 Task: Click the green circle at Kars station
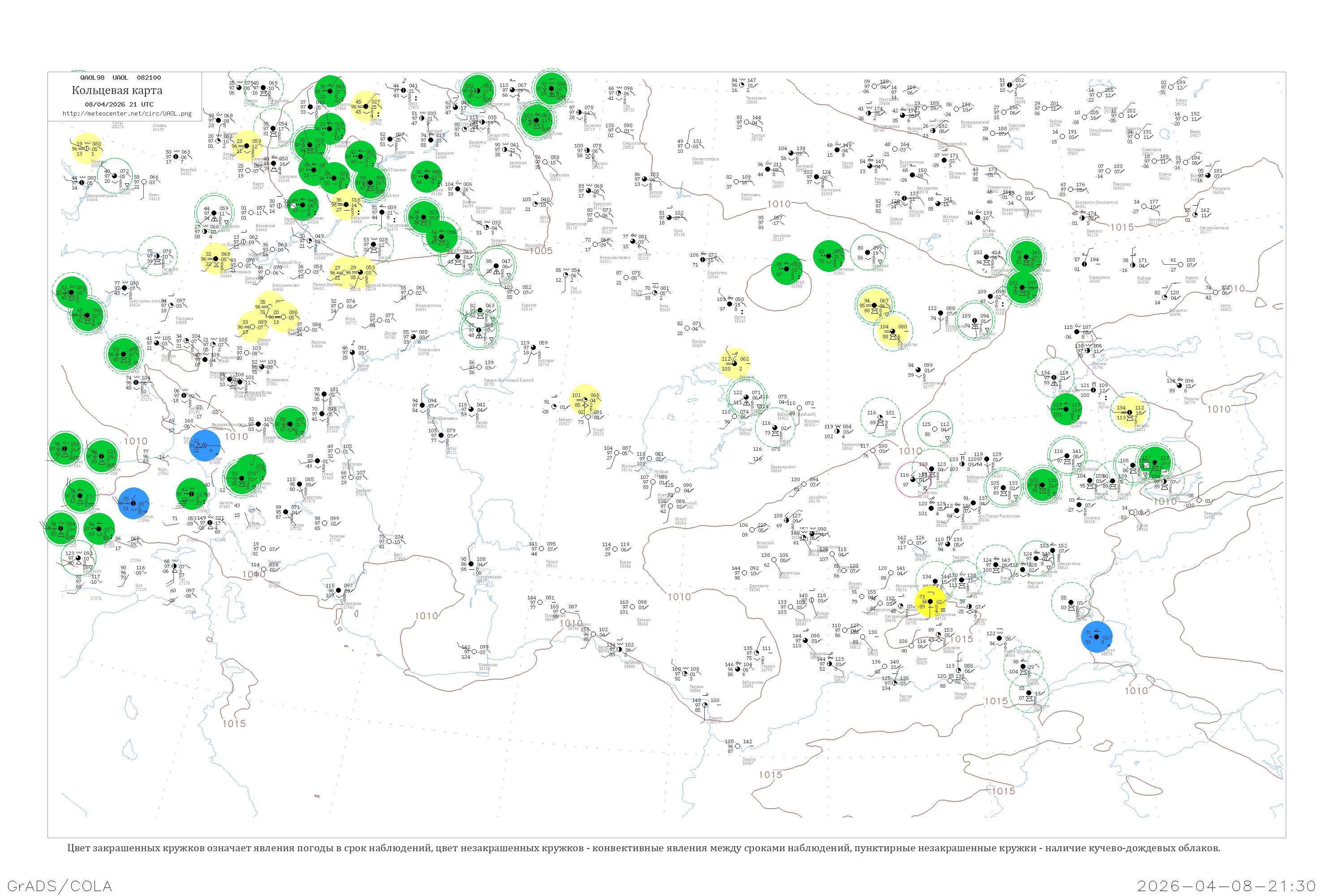pos(191,494)
